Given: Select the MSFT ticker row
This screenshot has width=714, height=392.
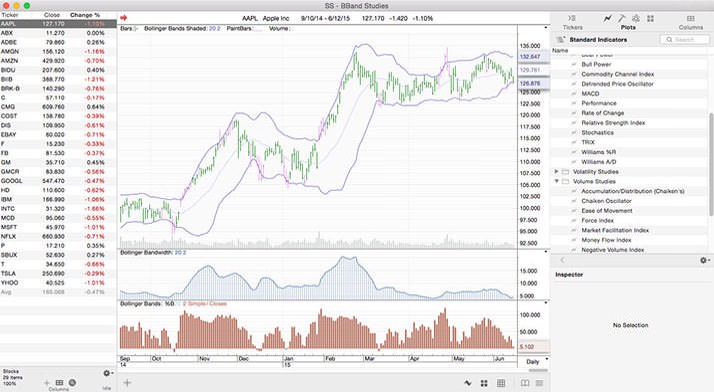Looking at the screenshot, I should (58, 227).
